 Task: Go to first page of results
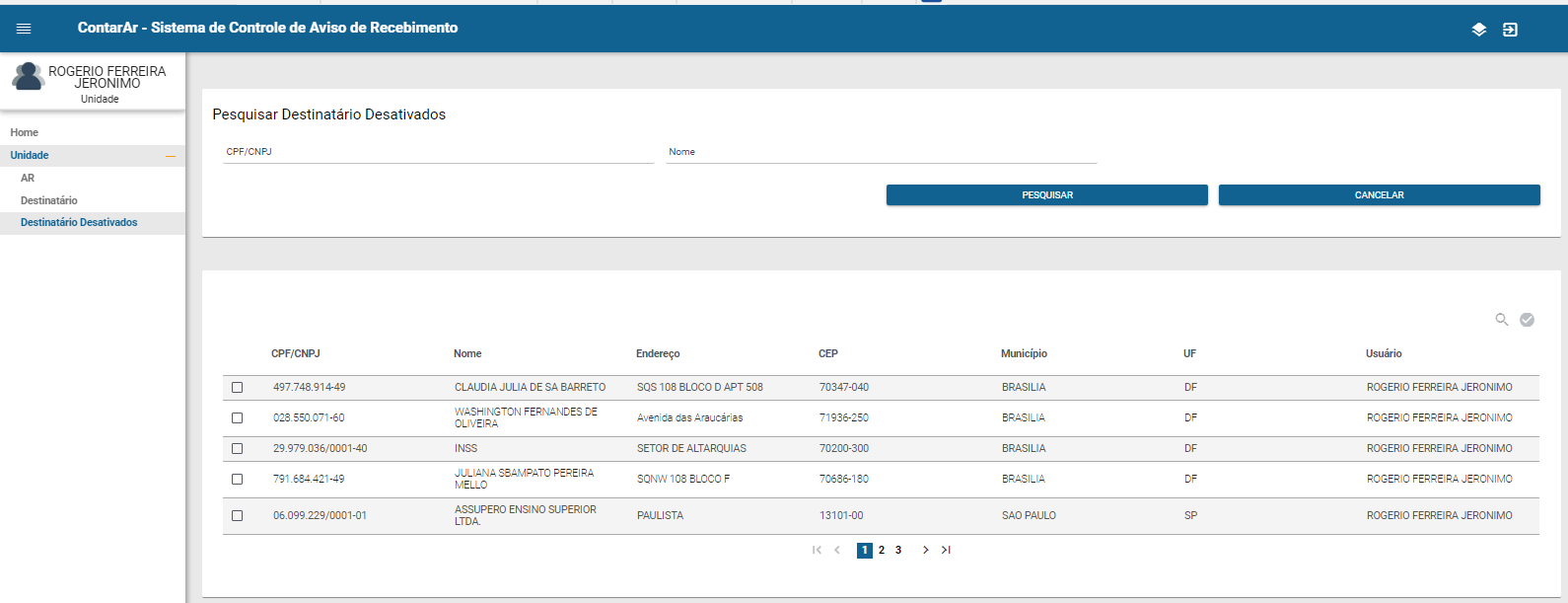click(x=817, y=550)
